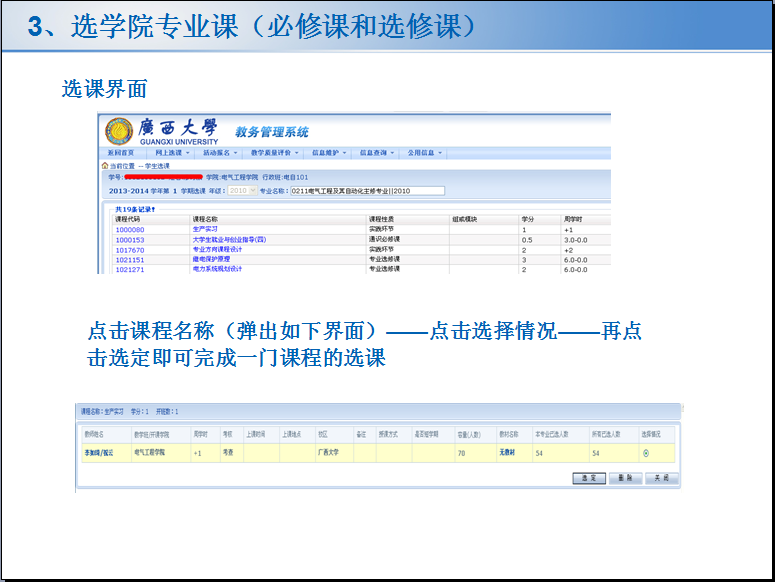Click the home icon beside 当前位置

click(x=105, y=166)
